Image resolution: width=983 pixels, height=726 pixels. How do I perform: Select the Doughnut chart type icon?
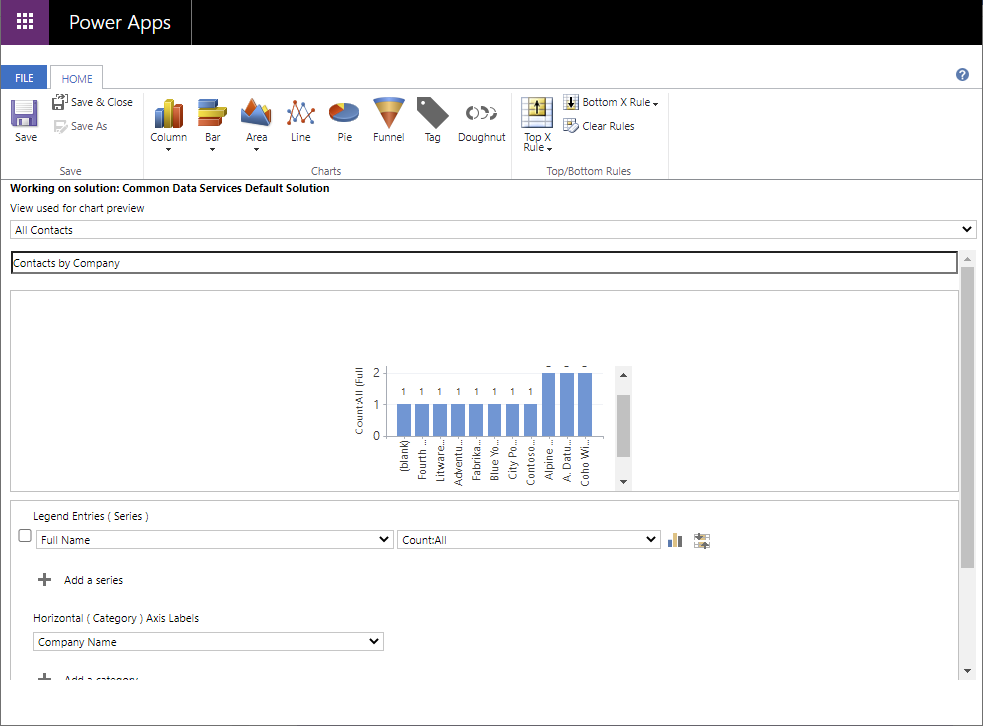coord(481,113)
